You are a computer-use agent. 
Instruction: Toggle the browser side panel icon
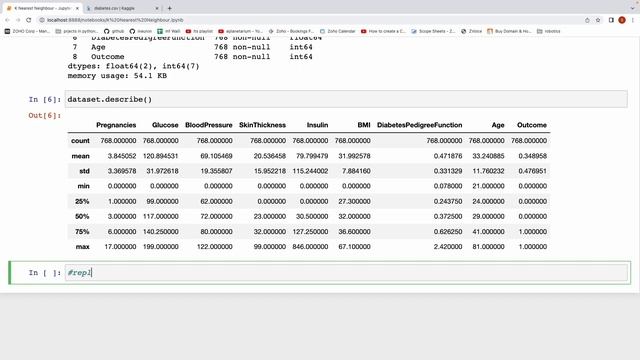(611, 20)
